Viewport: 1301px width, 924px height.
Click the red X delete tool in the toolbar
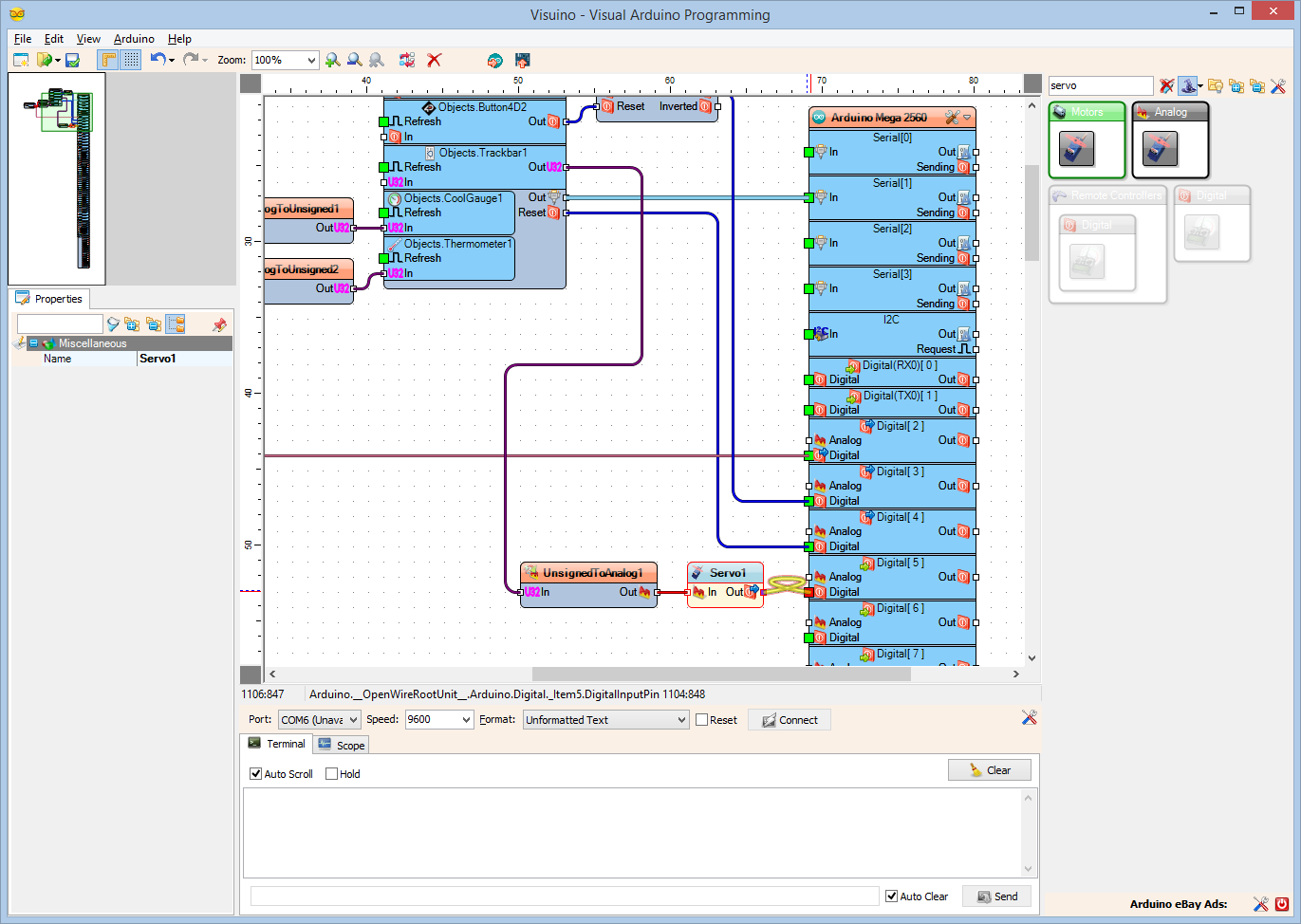(x=433, y=60)
